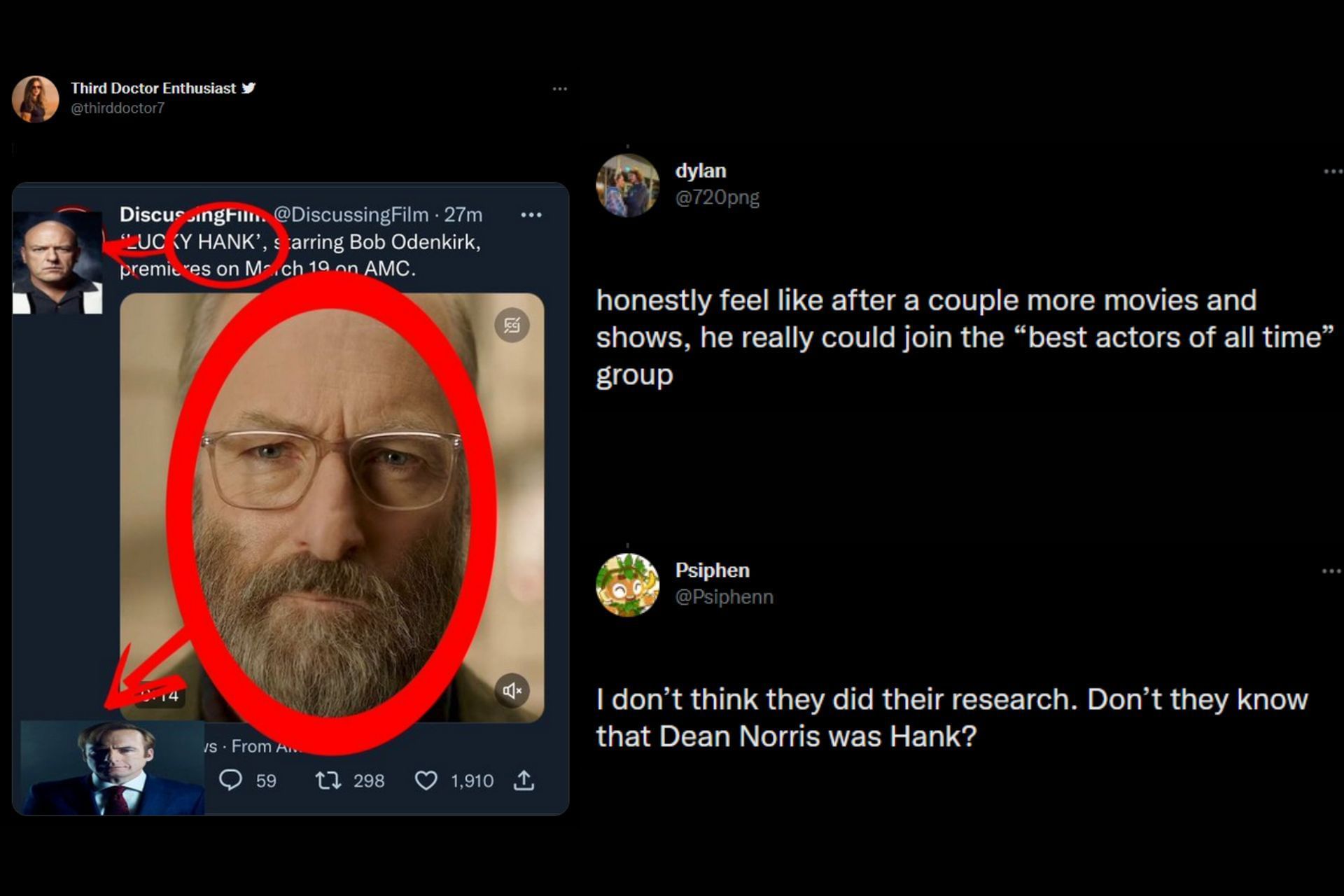The height and width of the screenshot is (896, 1344).
Task: Click dylan's profile avatar
Action: (627, 185)
